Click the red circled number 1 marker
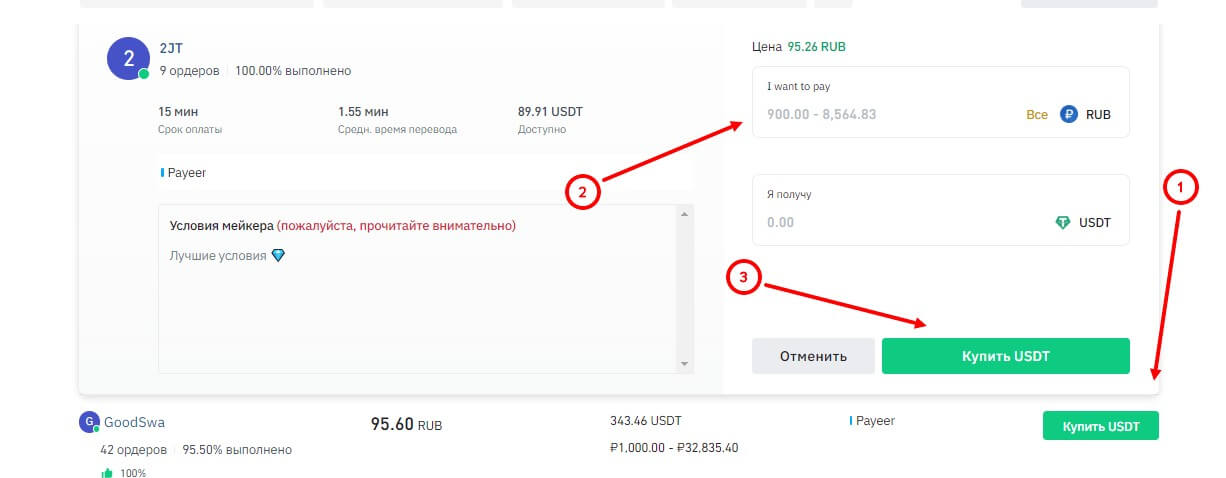 pos(1180,187)
